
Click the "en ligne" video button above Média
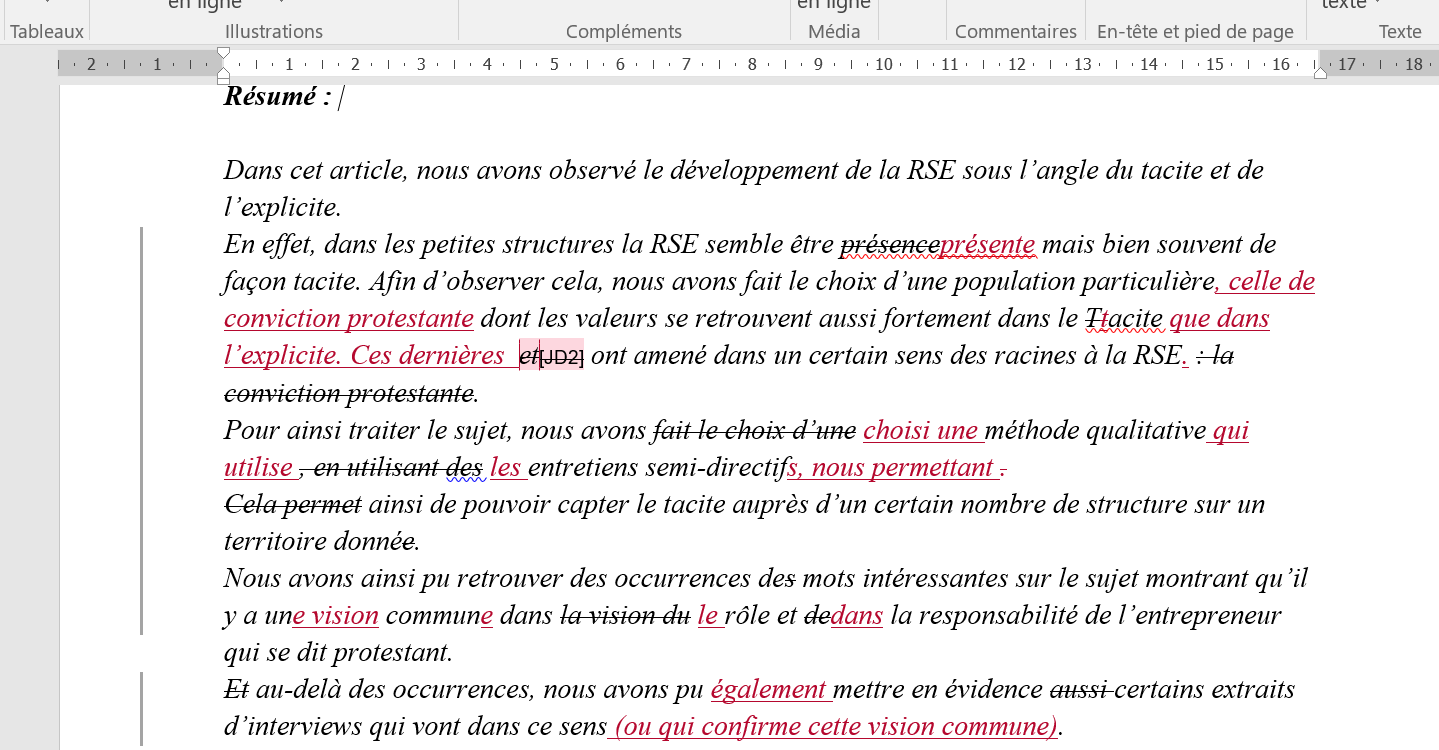coord(833,5)
